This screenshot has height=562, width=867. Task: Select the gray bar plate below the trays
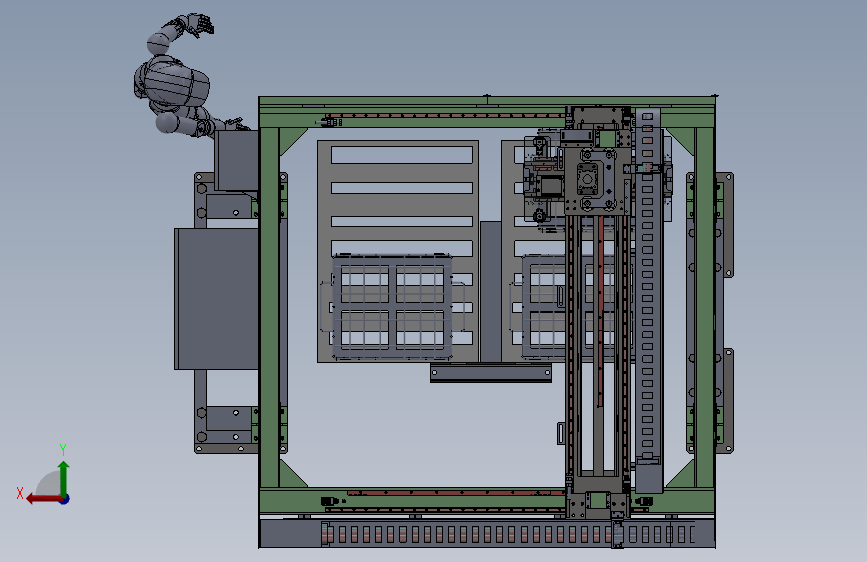coord(491,373)
